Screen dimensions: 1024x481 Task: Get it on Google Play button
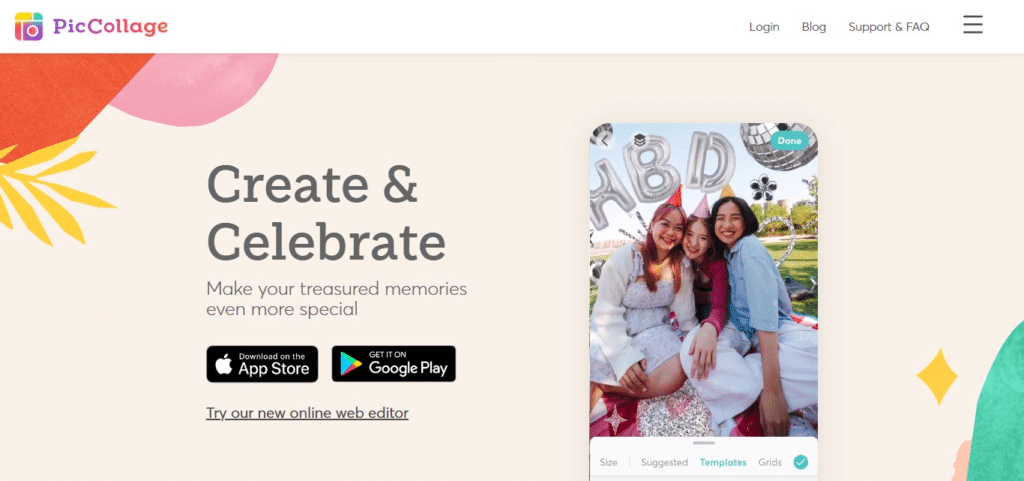(394, 364)
